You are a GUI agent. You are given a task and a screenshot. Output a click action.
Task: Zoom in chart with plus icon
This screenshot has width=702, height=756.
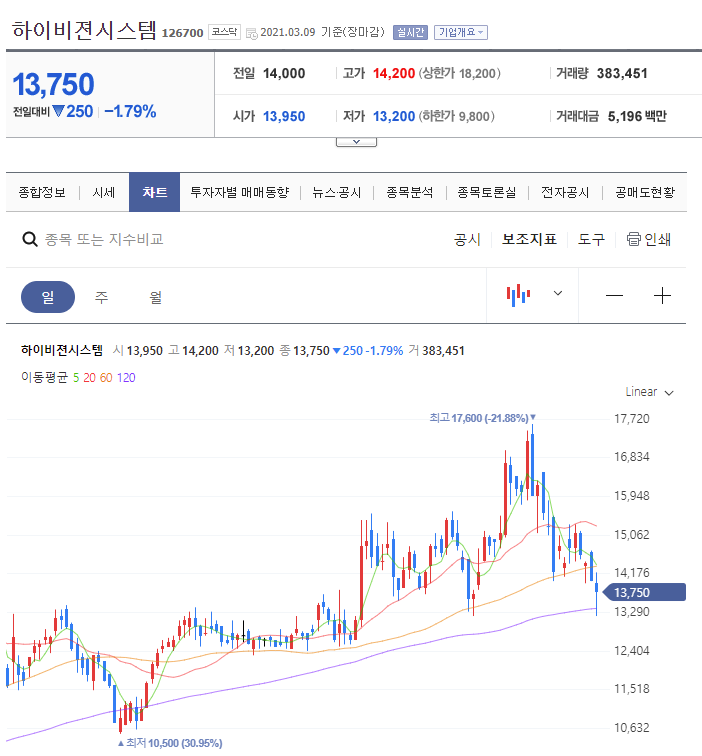[662, 296]
